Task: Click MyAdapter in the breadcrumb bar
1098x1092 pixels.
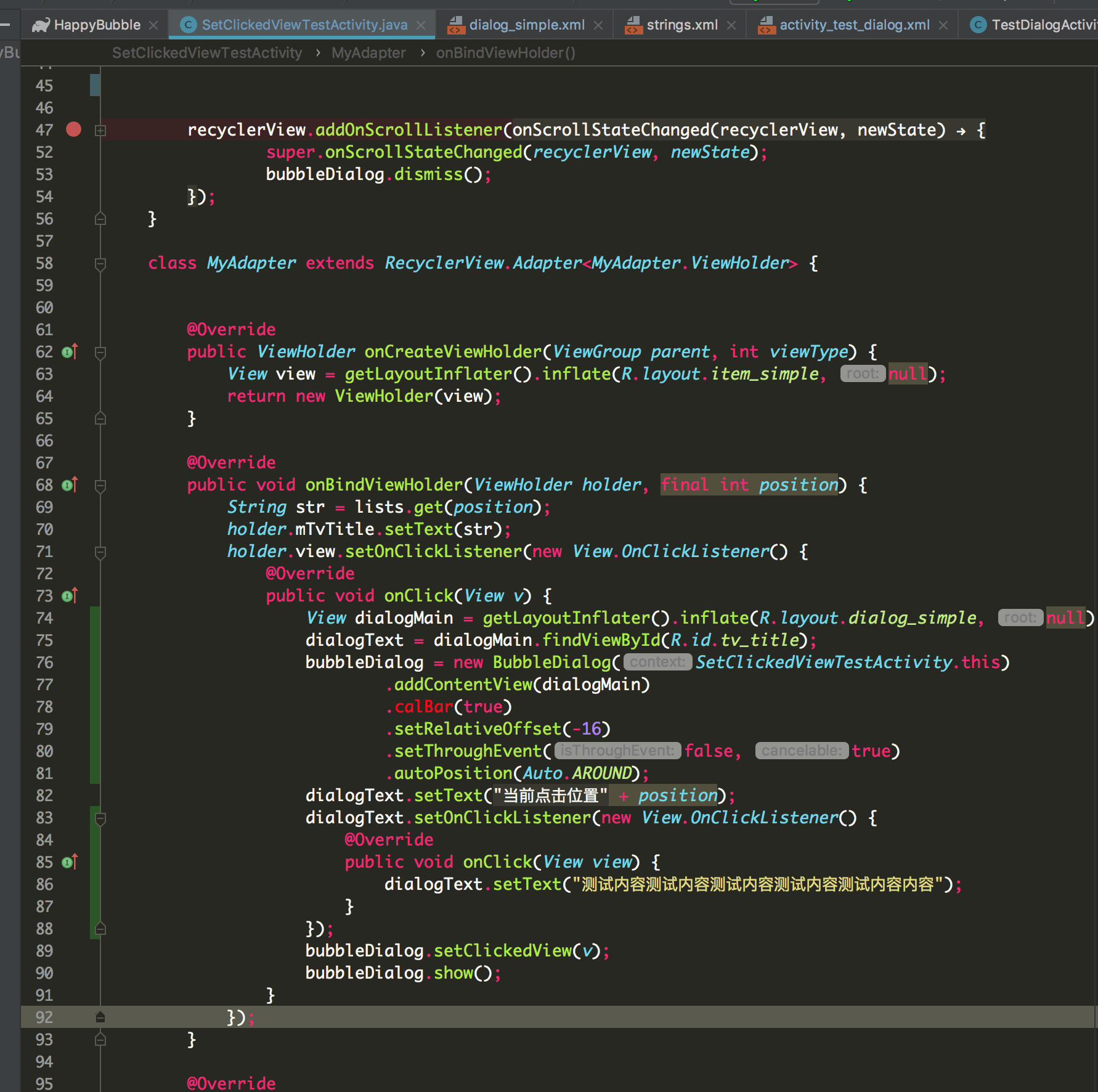Action: point(368,53)
